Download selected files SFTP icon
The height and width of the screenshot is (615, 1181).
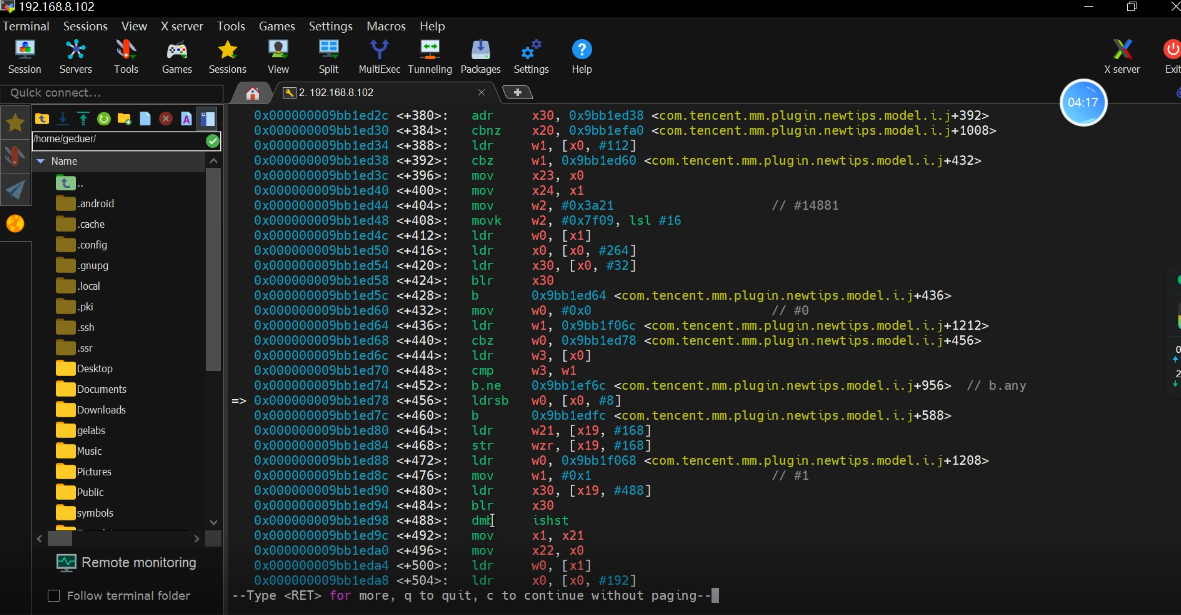(x=63, y=119)
